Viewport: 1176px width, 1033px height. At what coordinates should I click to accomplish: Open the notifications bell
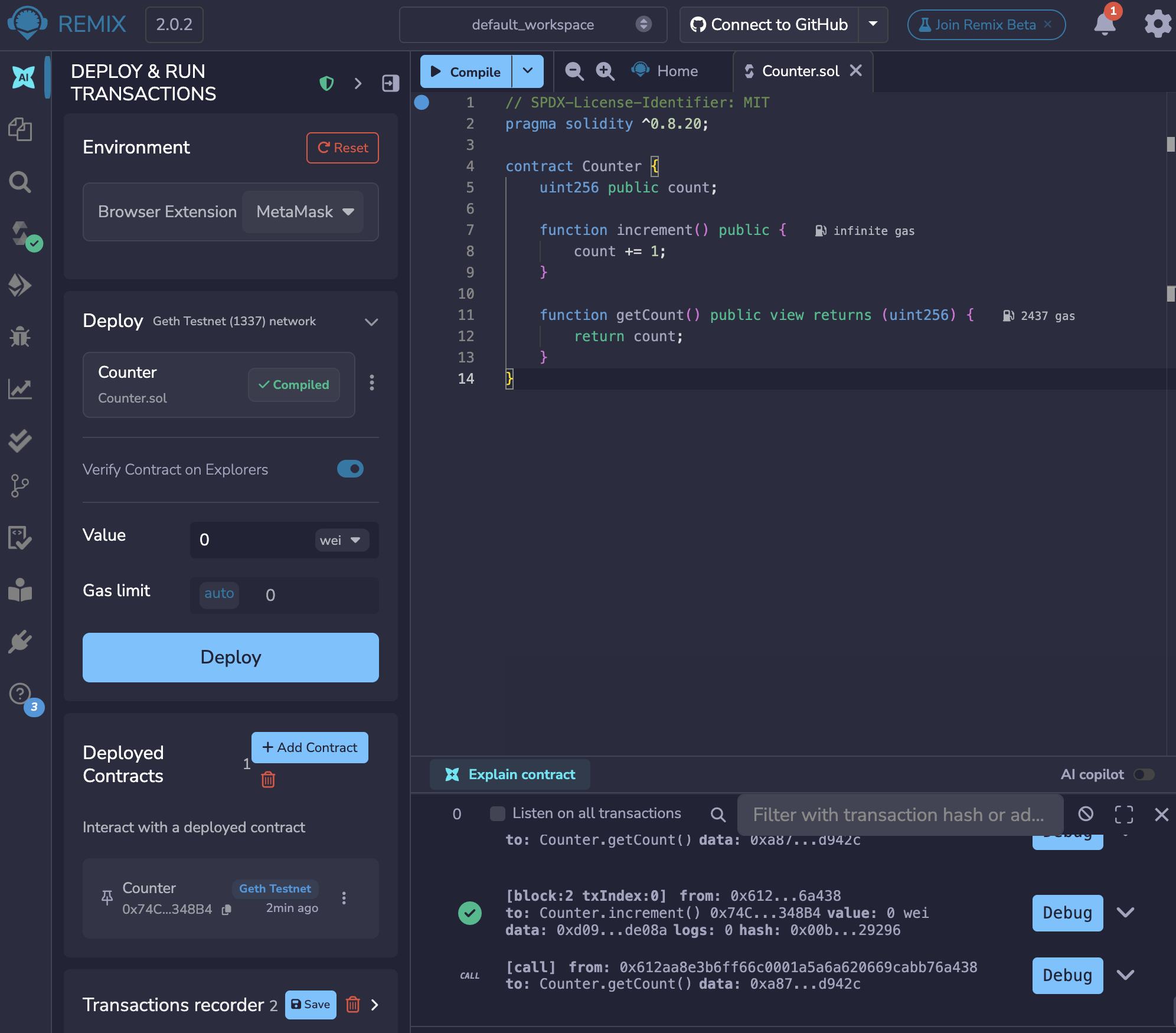pos(1105,24)
